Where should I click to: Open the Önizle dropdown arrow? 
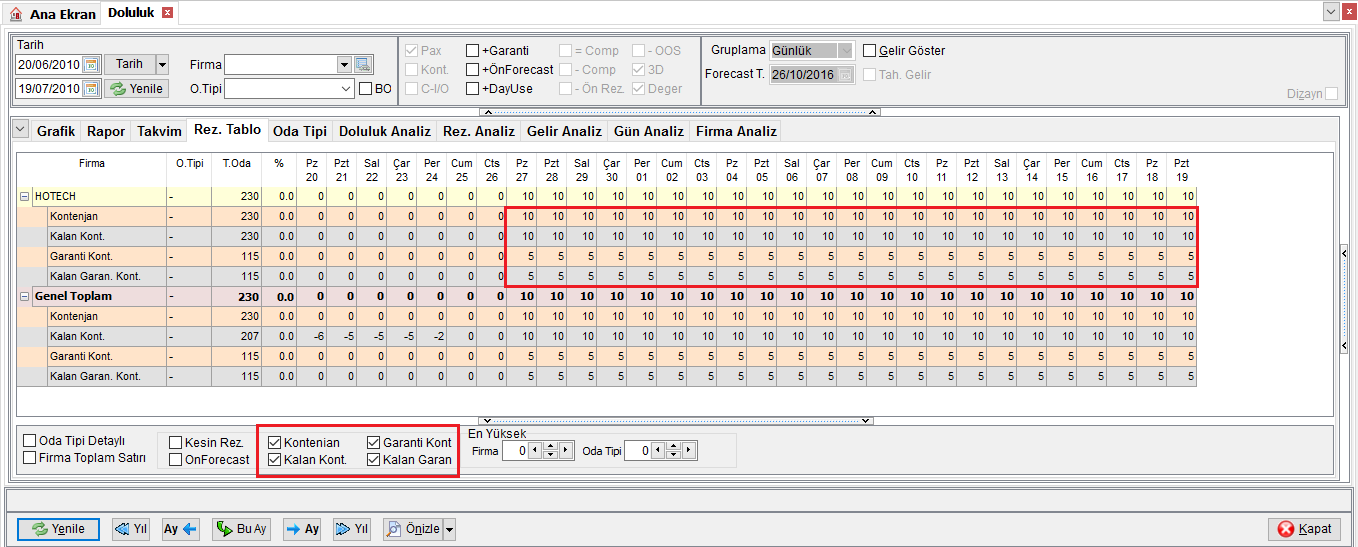(449, 529)
